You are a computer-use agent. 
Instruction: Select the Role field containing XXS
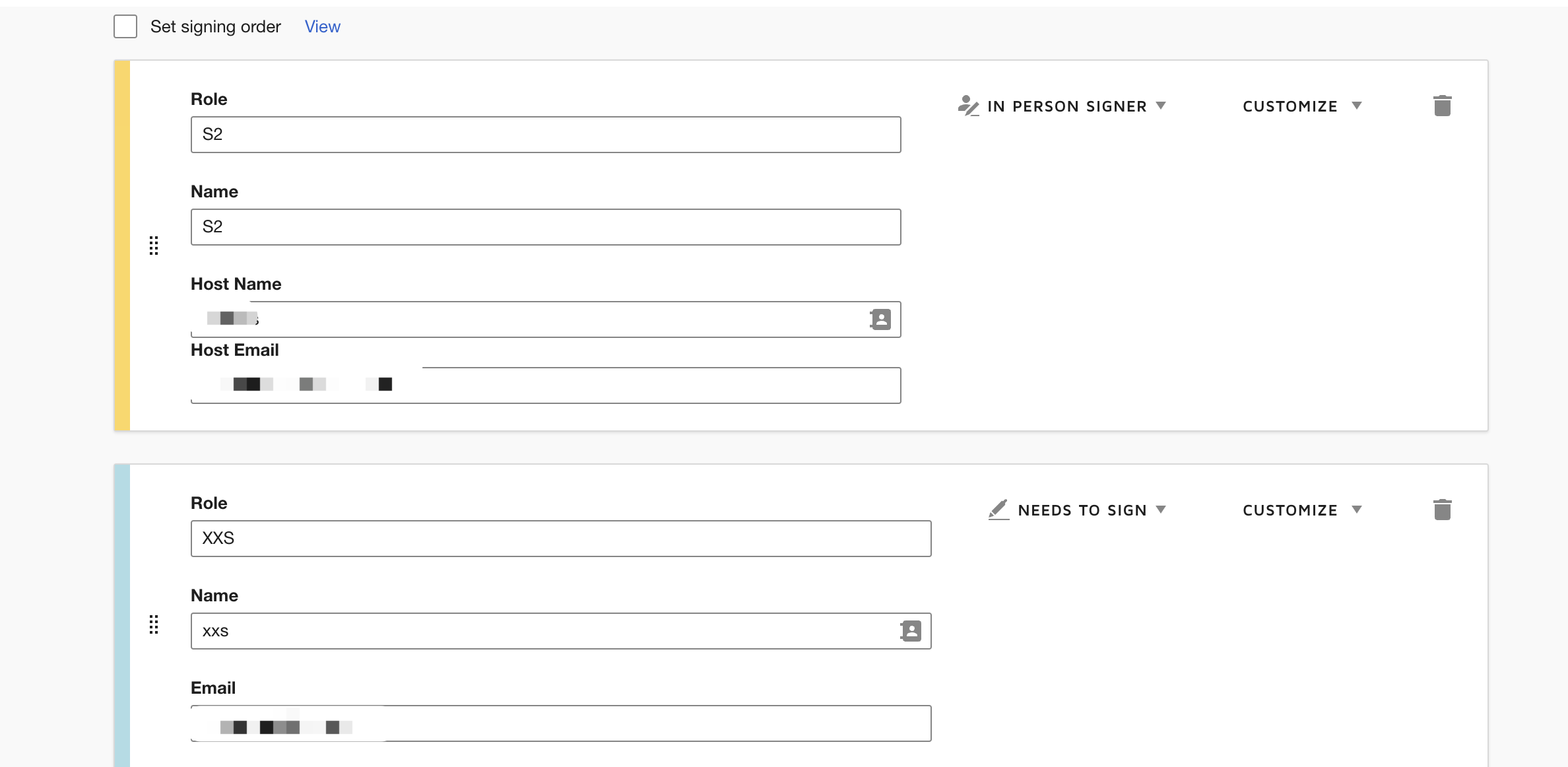(x=560, y=539)
